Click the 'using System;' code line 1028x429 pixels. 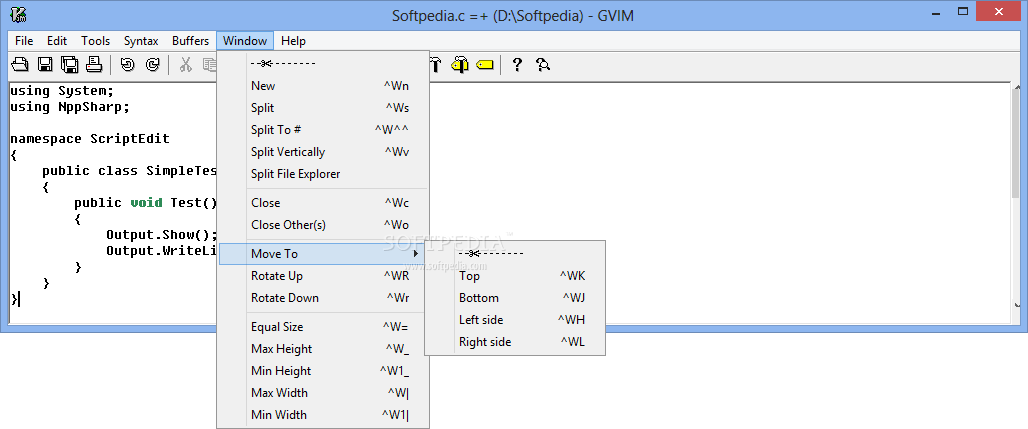(x=62, y=91)
